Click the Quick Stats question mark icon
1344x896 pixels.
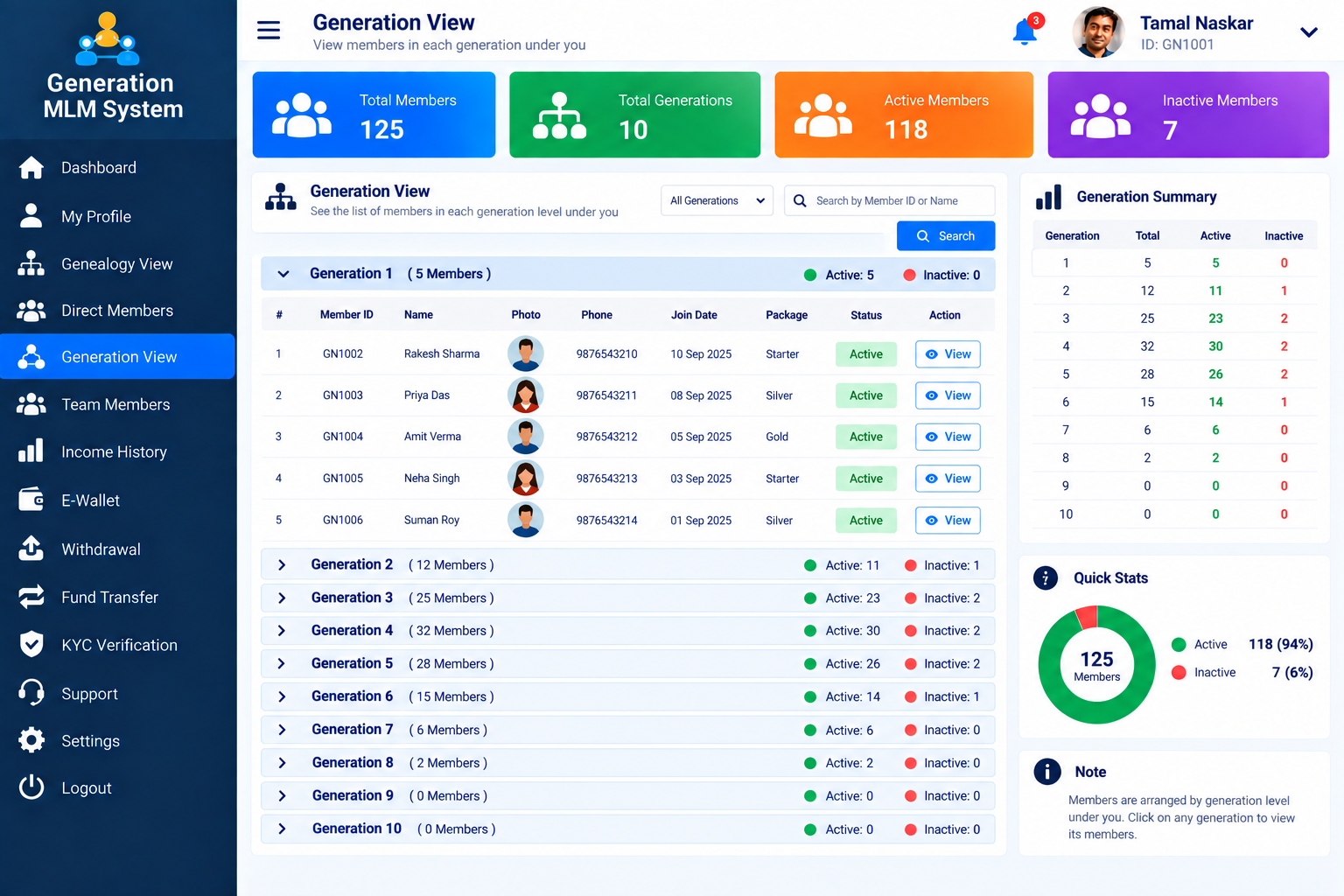(x=1046, y=577)
